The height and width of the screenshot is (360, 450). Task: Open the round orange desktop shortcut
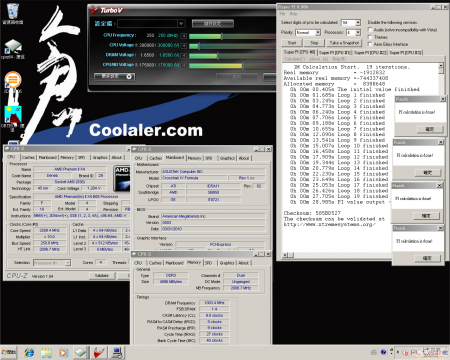click(13, 80)
